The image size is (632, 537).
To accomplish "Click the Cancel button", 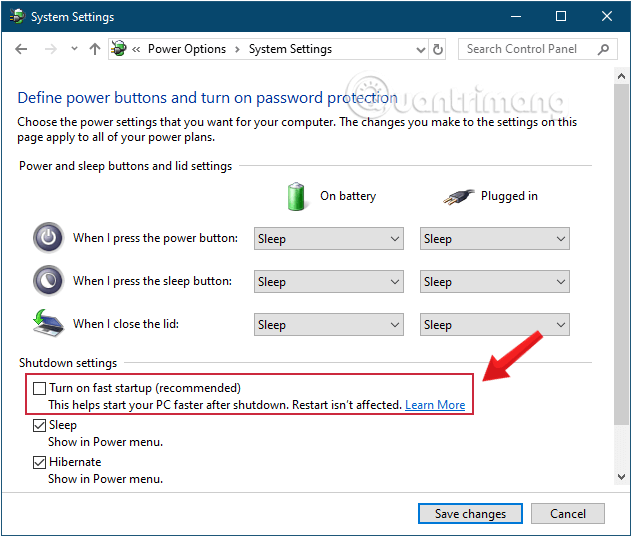I will (568, 514).
